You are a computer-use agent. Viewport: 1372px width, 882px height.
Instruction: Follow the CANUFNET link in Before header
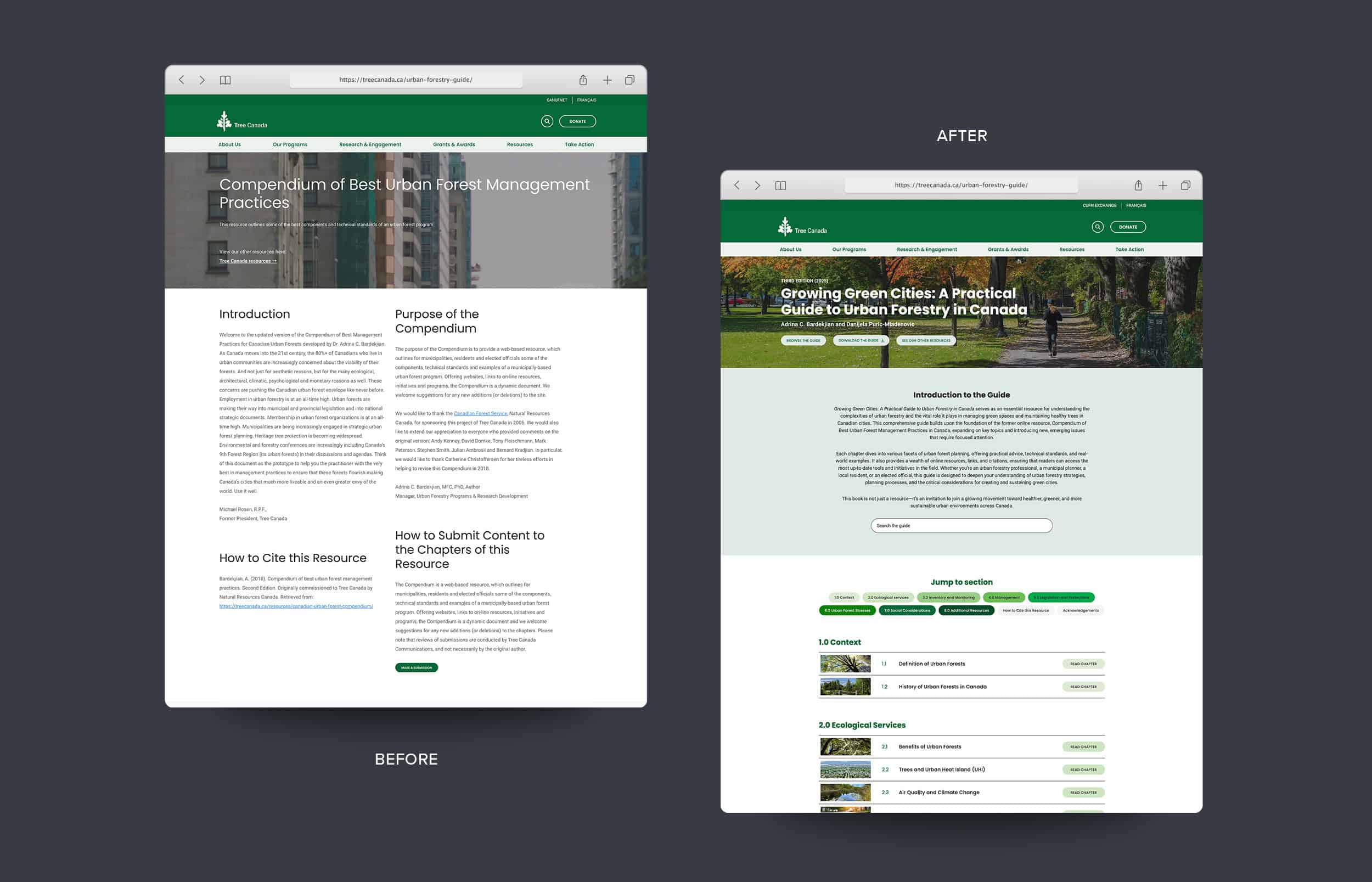tap(556, 100)
